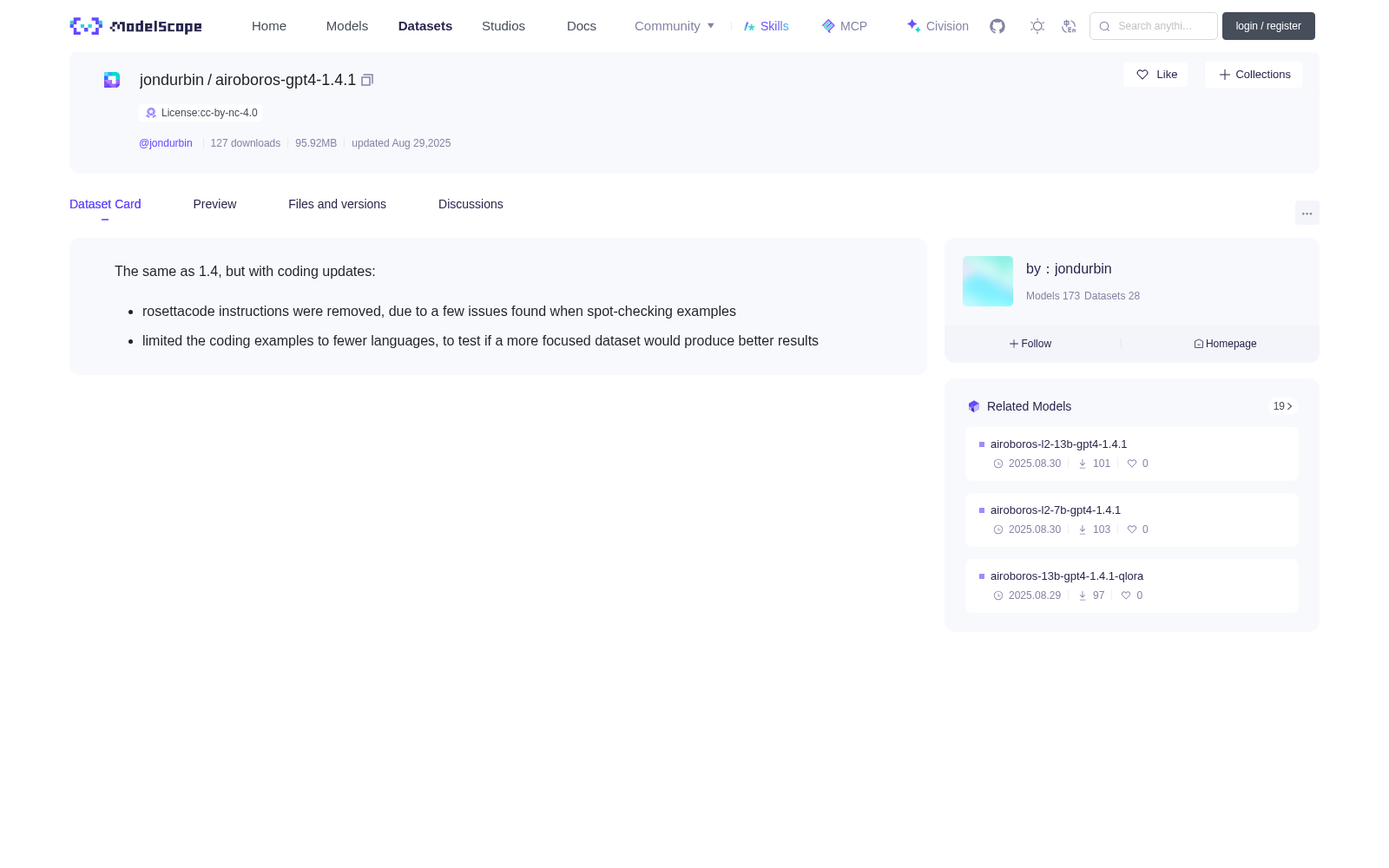
Task: Like this dataset with heart button
Action: tap(1155, 75)
